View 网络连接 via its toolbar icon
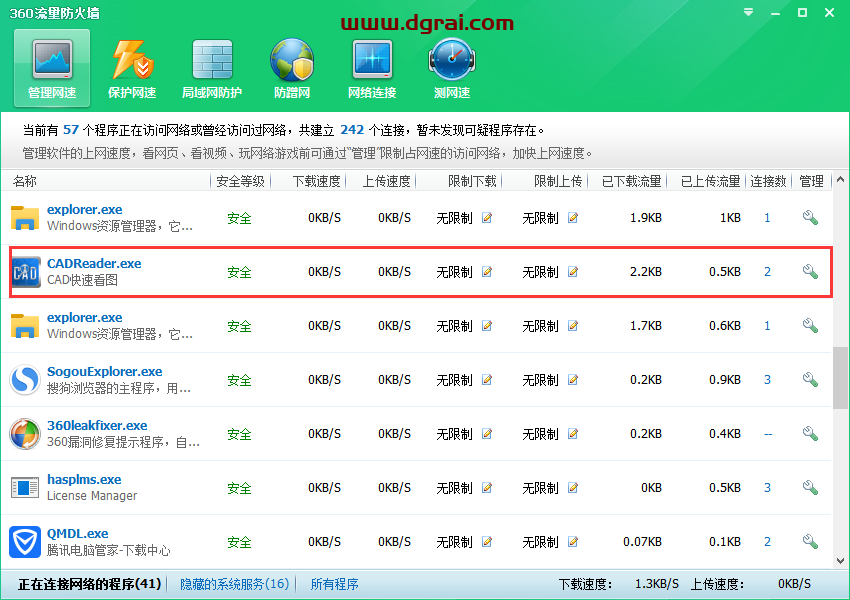Viewport: 850px width, 600px height. point(372,67)
